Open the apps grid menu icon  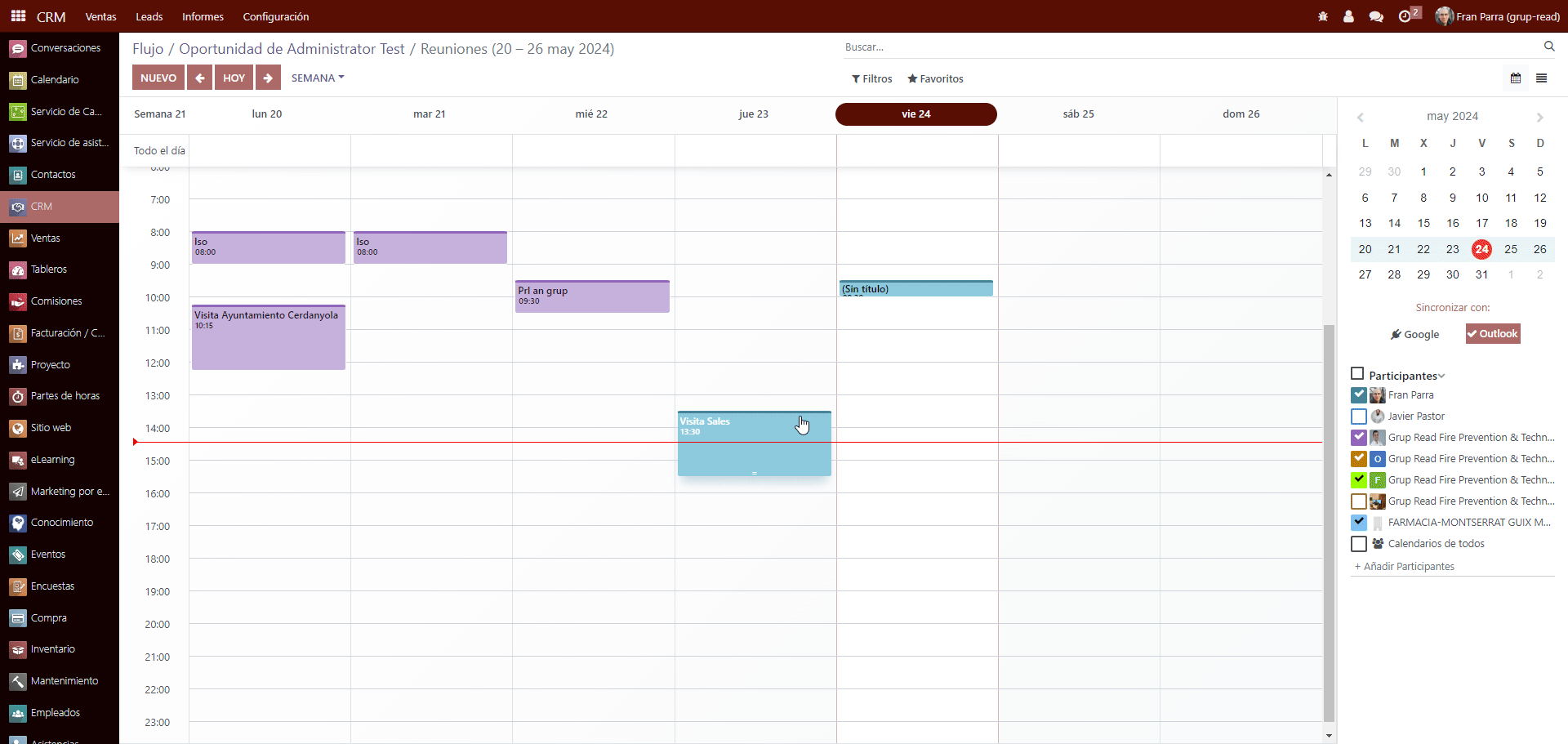tap(18, 16)
